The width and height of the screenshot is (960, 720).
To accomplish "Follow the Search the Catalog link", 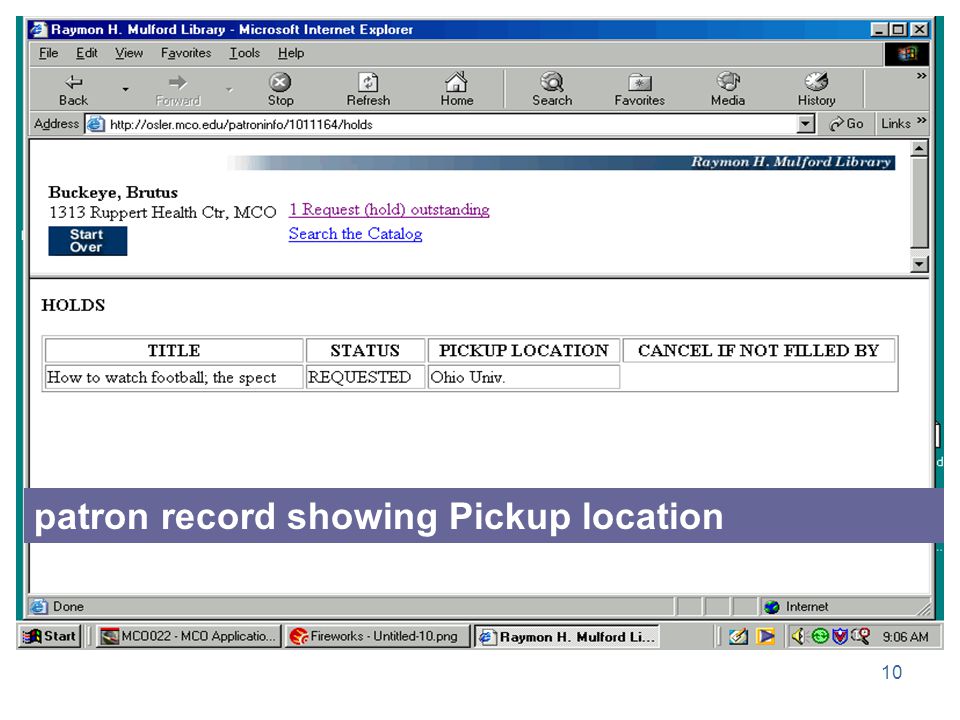I will pos(355,234).
